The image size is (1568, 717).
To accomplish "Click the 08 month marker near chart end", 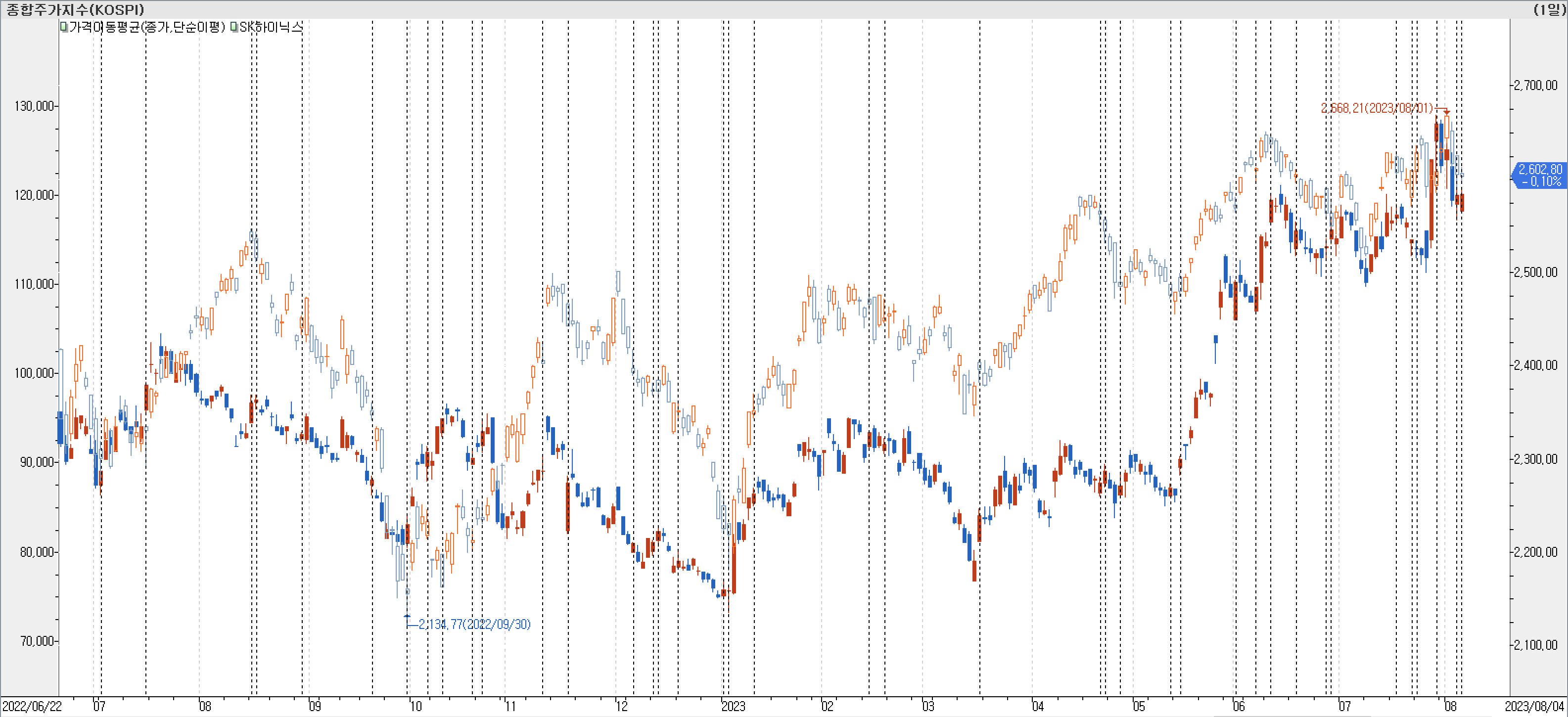I will pos(1450,706).
